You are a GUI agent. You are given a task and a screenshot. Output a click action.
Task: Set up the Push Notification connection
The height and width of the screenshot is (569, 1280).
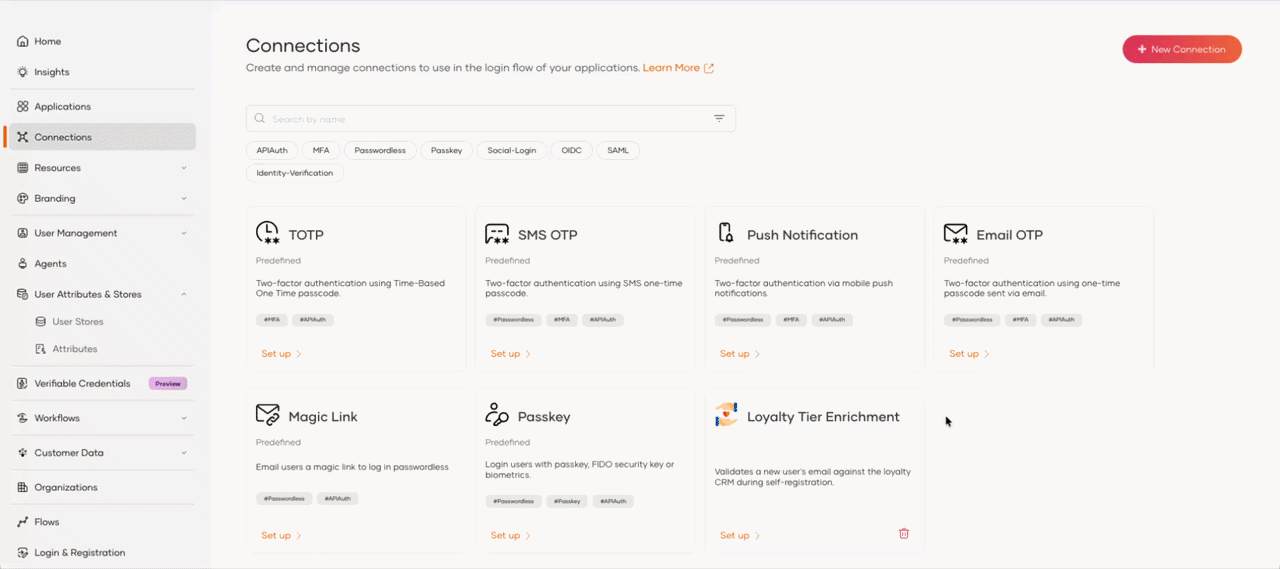point(740,354)
